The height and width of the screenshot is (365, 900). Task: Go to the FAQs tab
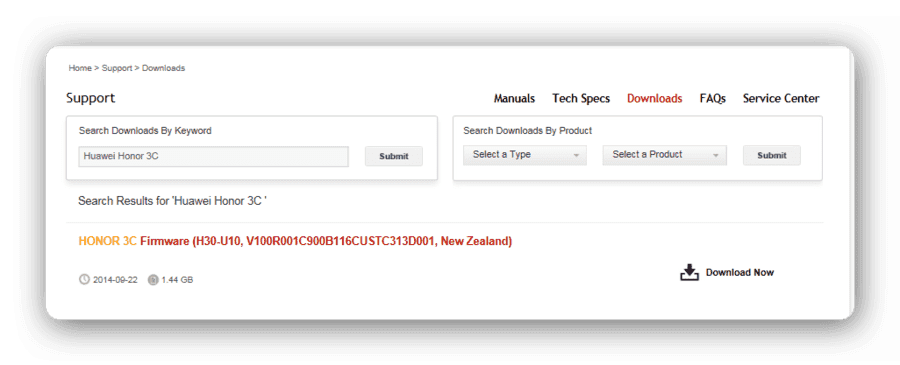click(x=712, y=99)
